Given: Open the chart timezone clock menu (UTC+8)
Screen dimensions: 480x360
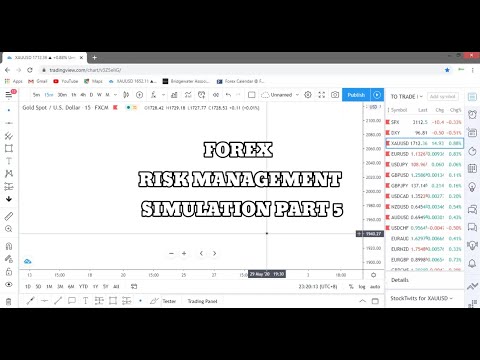Looking at the screenshot, I should [318, 286].
